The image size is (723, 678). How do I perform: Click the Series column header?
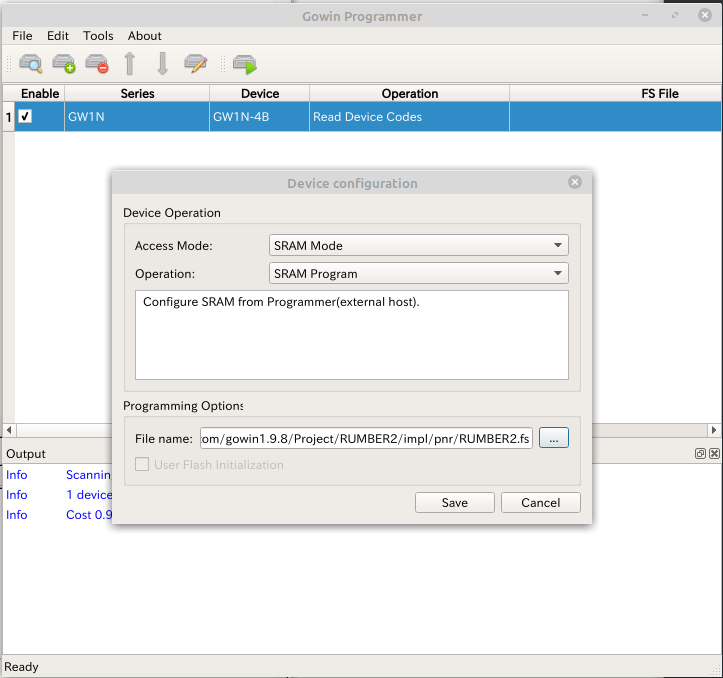[137, 93]
